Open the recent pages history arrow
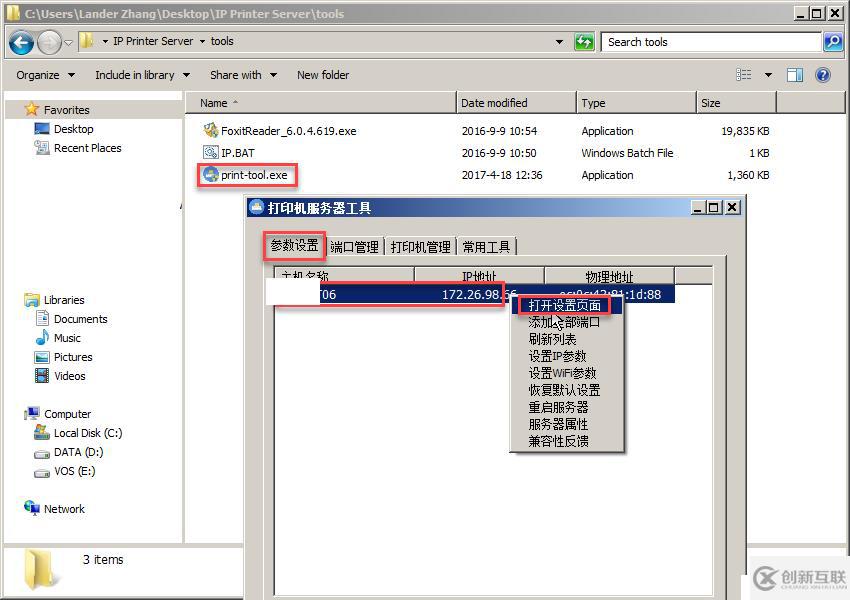 pos(69,42)
